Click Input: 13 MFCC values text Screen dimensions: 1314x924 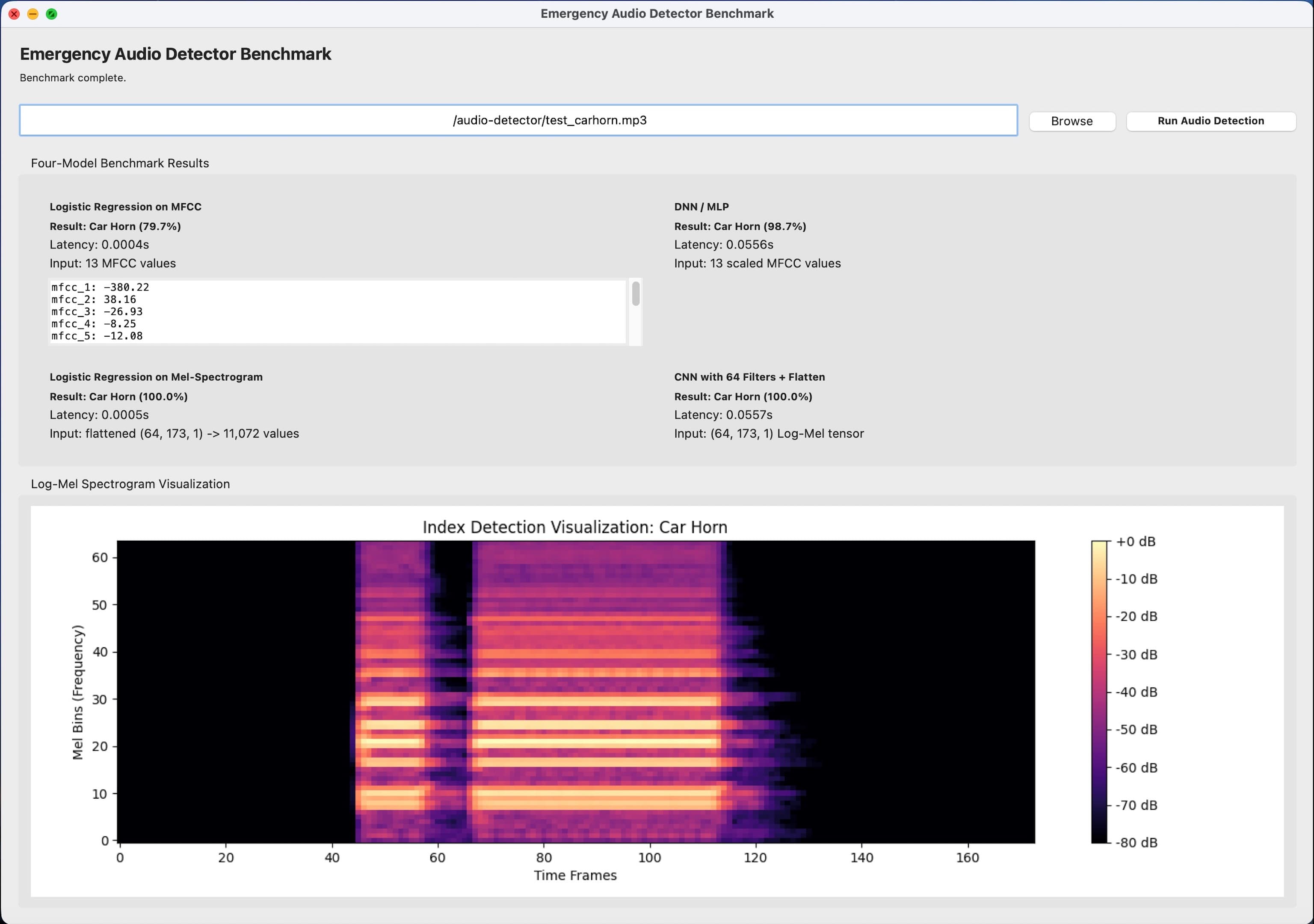113,264
